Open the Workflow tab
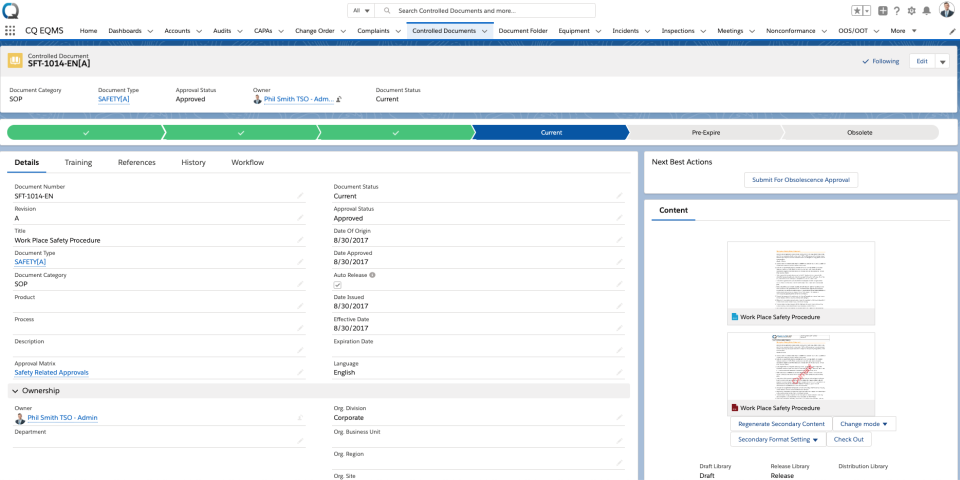 click(x=247, y=162)
